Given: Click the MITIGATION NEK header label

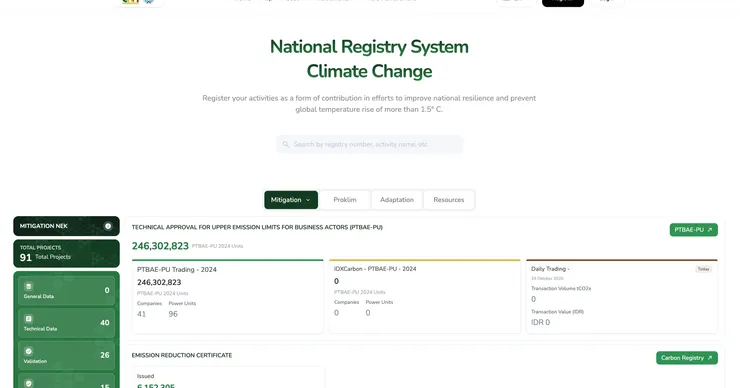Looking at the screenshot, I should click(x=43, y=226).
